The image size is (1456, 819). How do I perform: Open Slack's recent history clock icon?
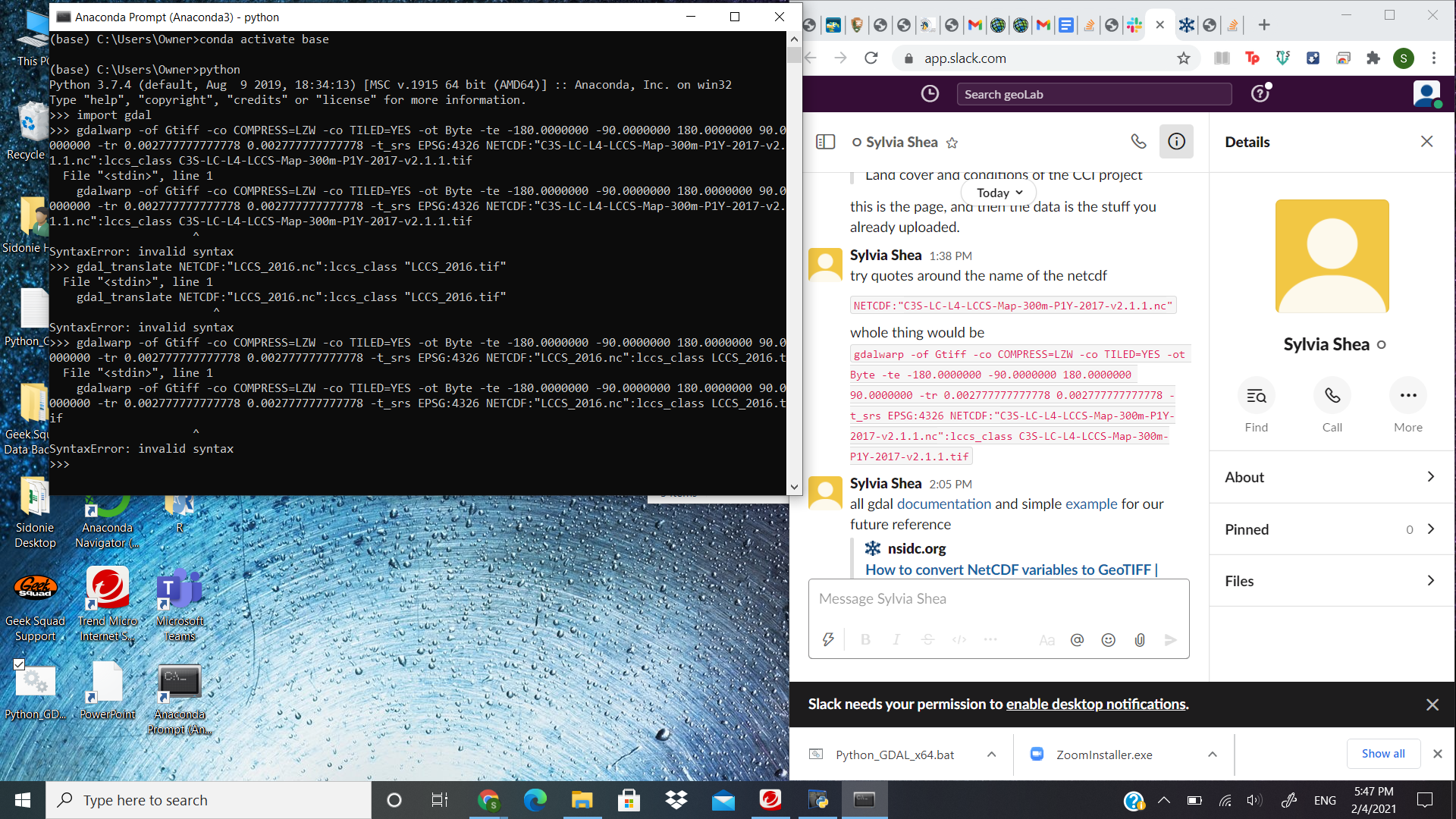[x=930, y=93]
